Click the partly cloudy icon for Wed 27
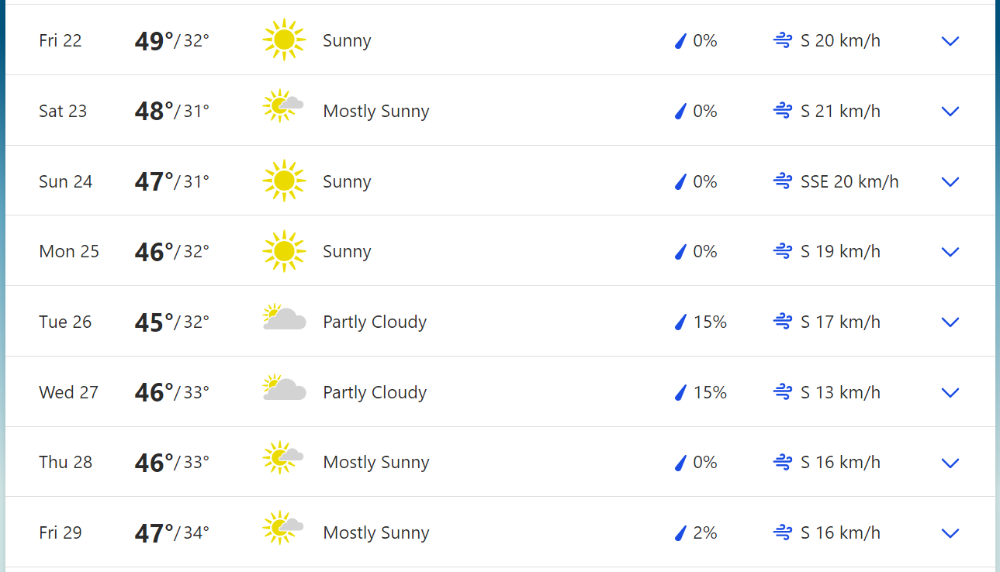 click(284, 388)
